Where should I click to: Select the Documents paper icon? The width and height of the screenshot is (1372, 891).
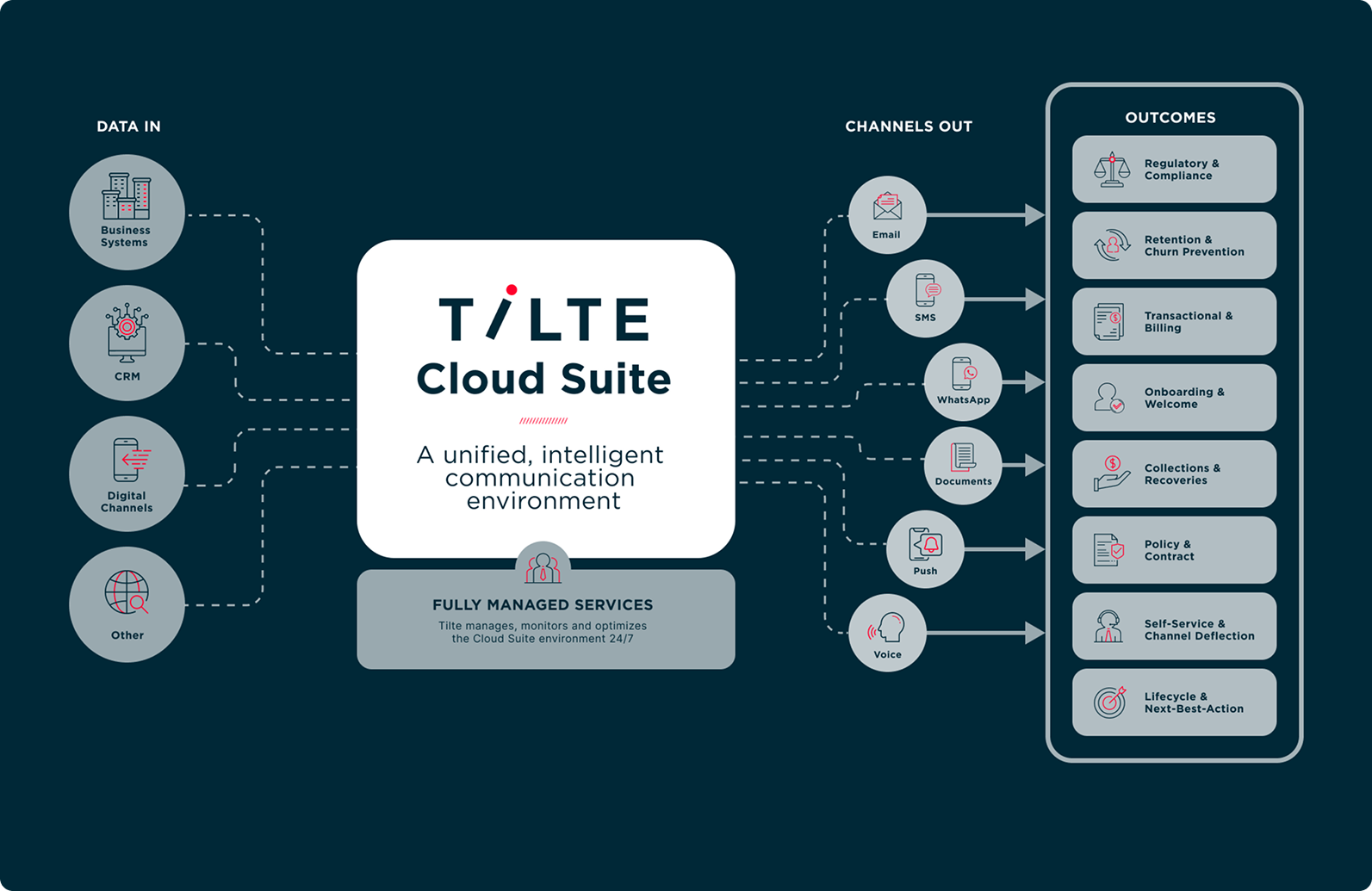(963, 457)
